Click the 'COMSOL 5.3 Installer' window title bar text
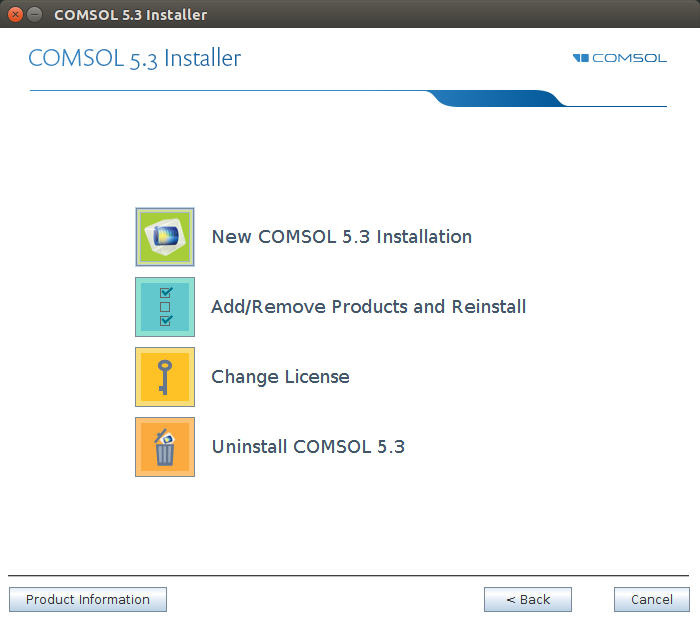This screenshot has width=700, height=620. [x=130, y=15]
